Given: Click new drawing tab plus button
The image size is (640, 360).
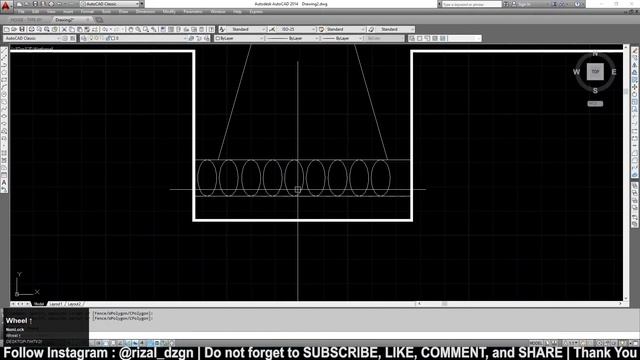Looking at the screenshot, I should pyautogui.click(x=99, y=20).
